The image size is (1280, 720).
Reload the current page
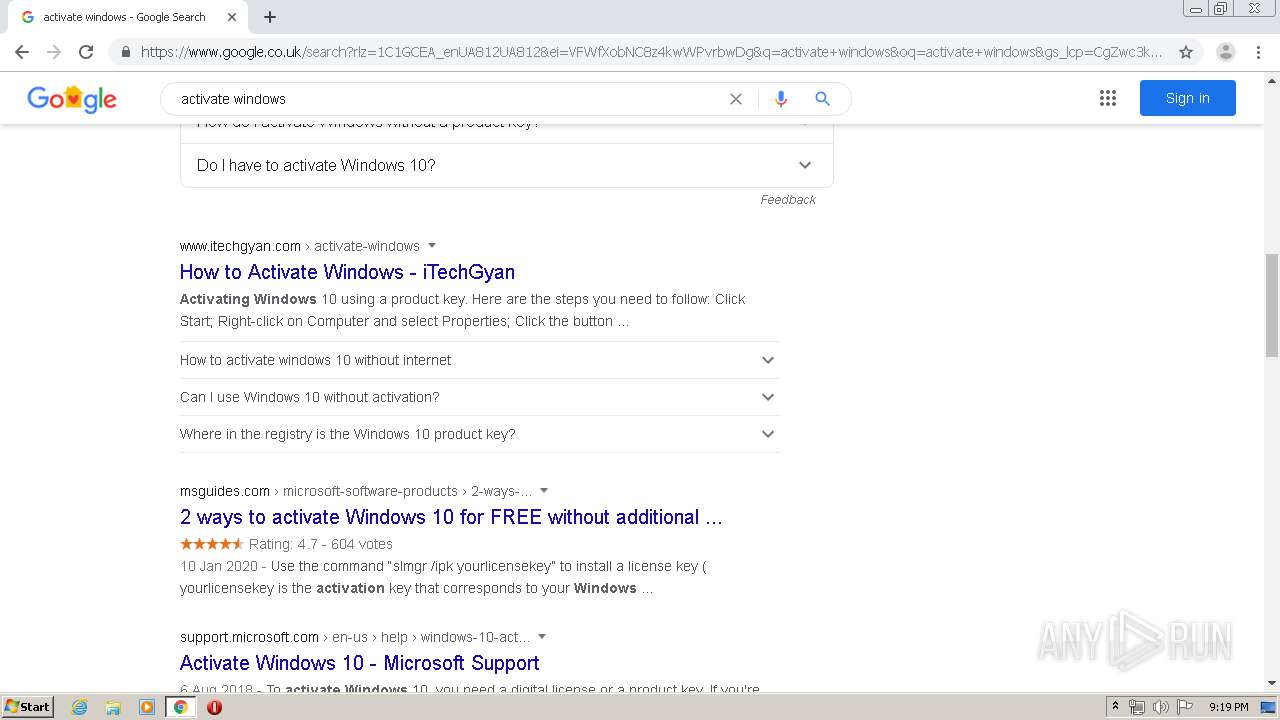point(86,52)
